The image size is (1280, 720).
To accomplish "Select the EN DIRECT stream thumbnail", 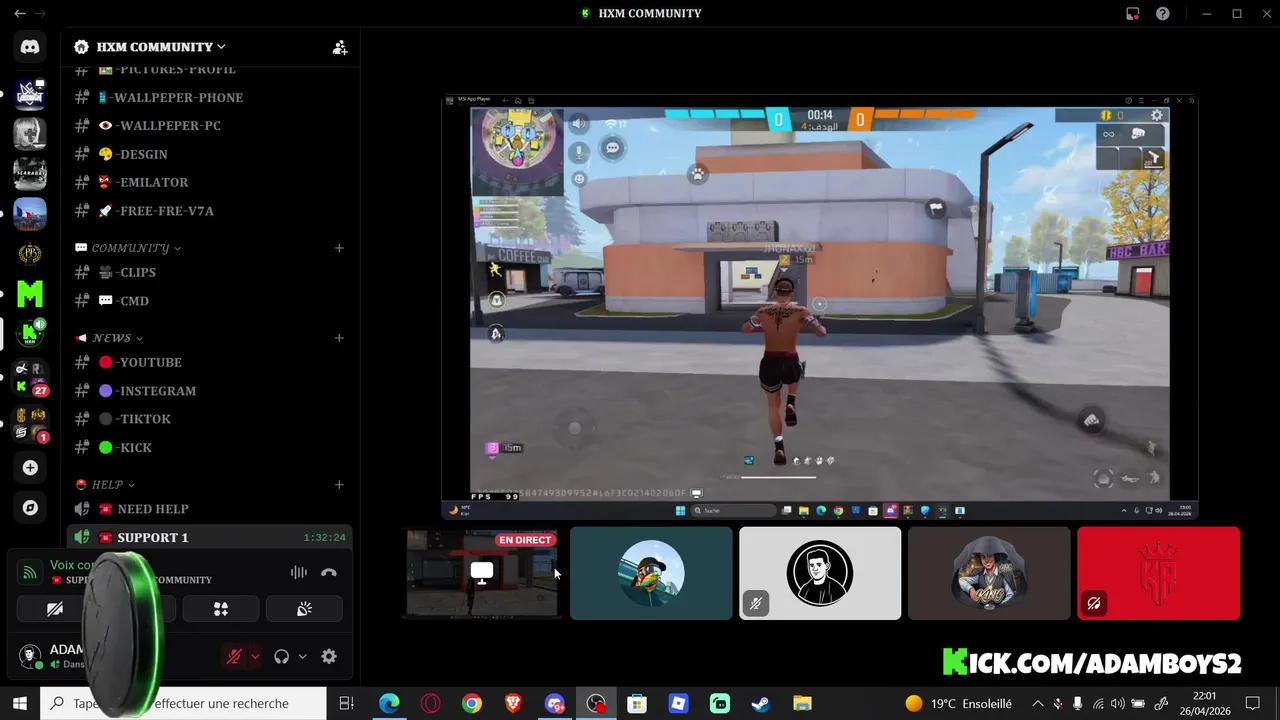I will coord(482,573).
